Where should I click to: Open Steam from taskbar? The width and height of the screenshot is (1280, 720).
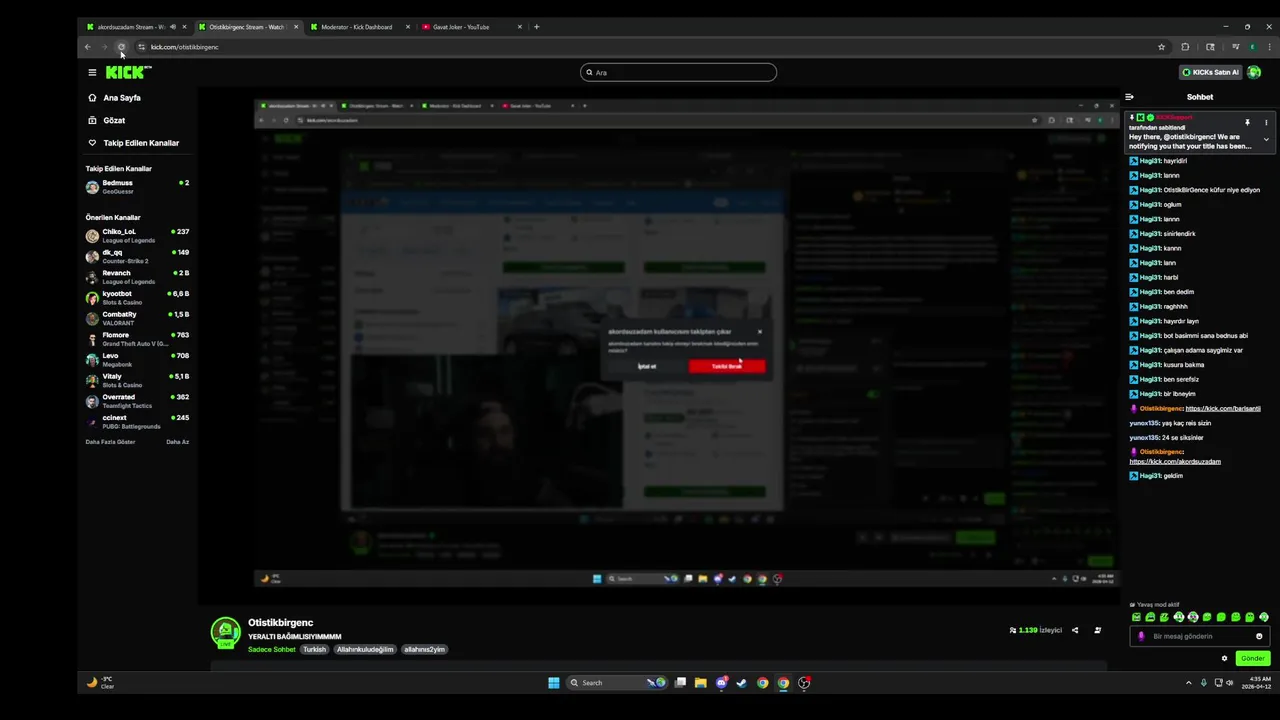(741, 683)
